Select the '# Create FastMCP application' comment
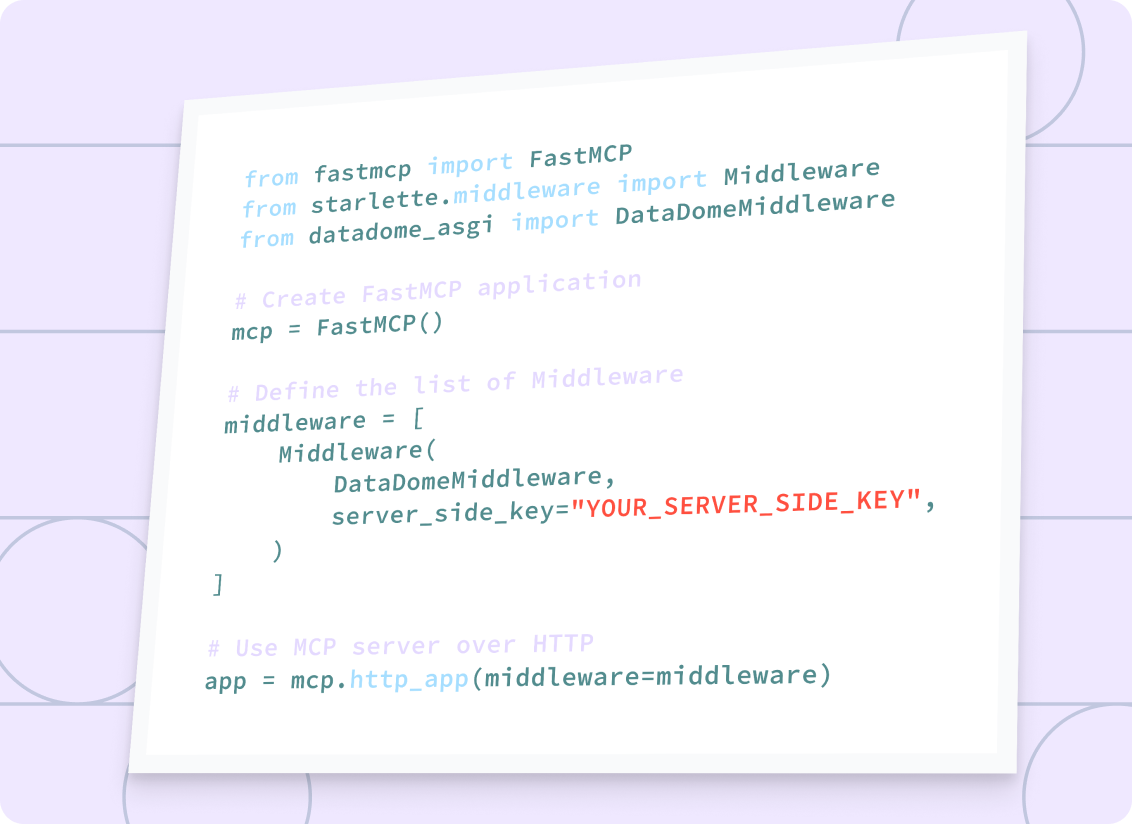Viewport: 1132px width, 824px height. tap(437, 290)
